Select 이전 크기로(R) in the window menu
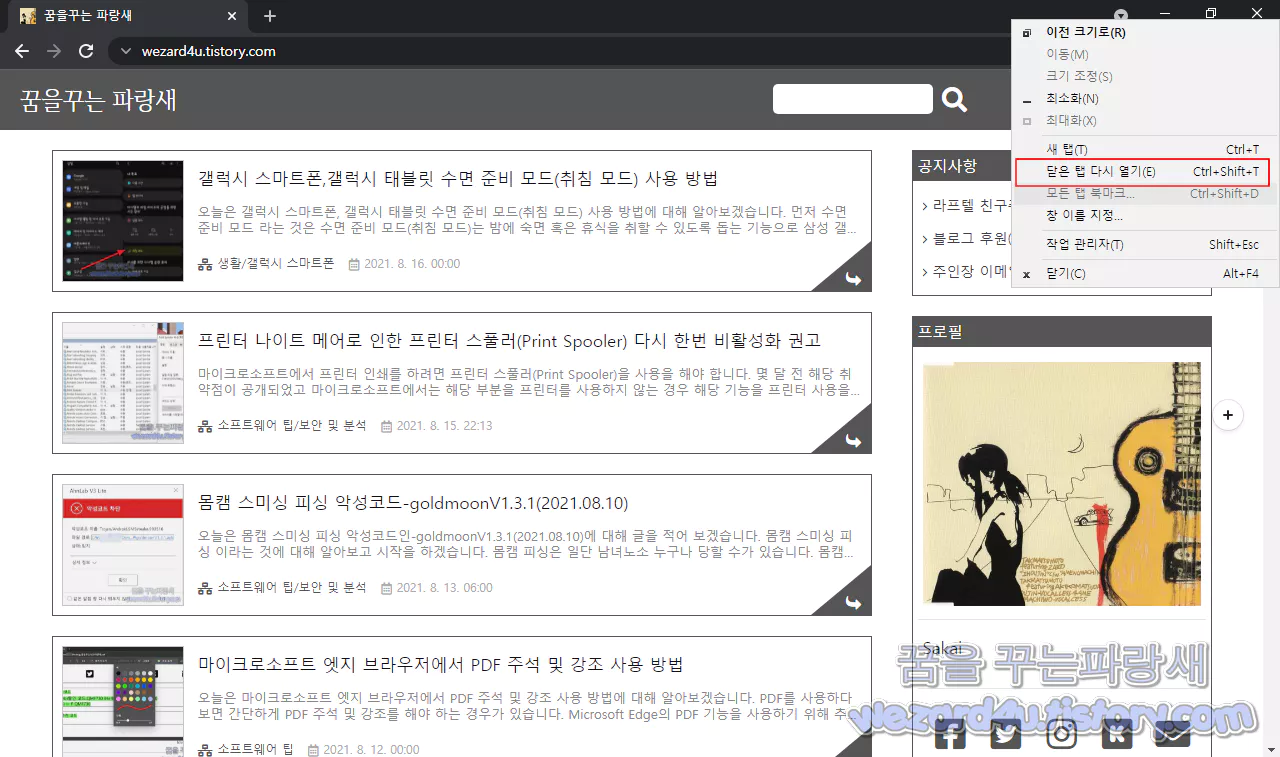This screenshot has height=757, width=1280. point(1085,32)
